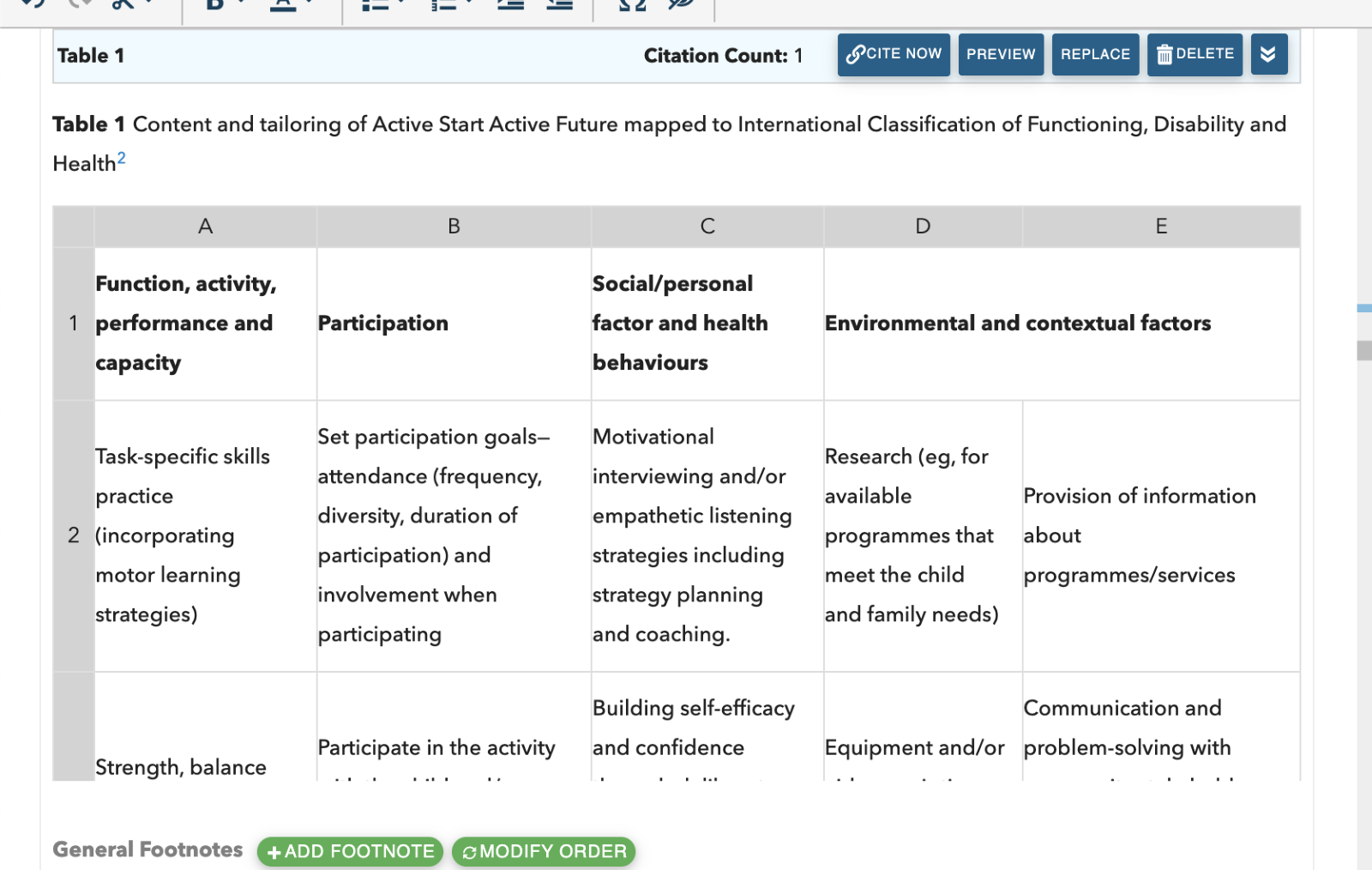1372x870 pixels.
Task: Click the 'Table 1' panel title
Action: (91, 56)
